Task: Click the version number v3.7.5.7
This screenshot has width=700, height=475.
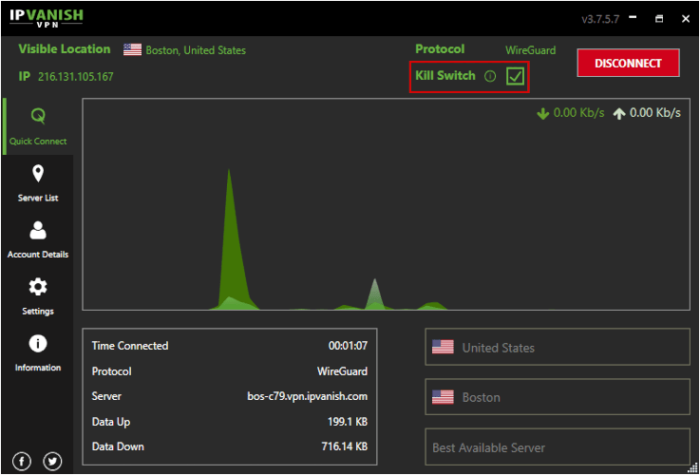Action: click(600, 20)
